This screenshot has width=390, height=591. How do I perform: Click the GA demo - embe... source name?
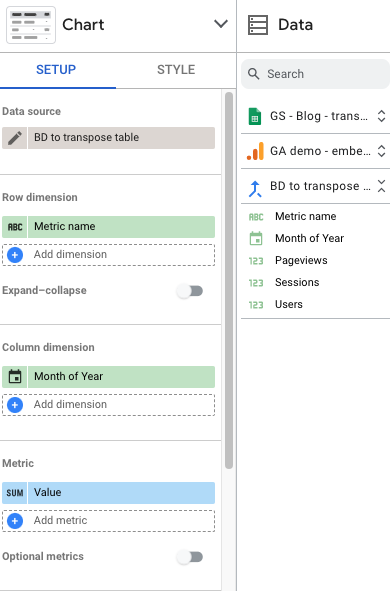[320, 151]
